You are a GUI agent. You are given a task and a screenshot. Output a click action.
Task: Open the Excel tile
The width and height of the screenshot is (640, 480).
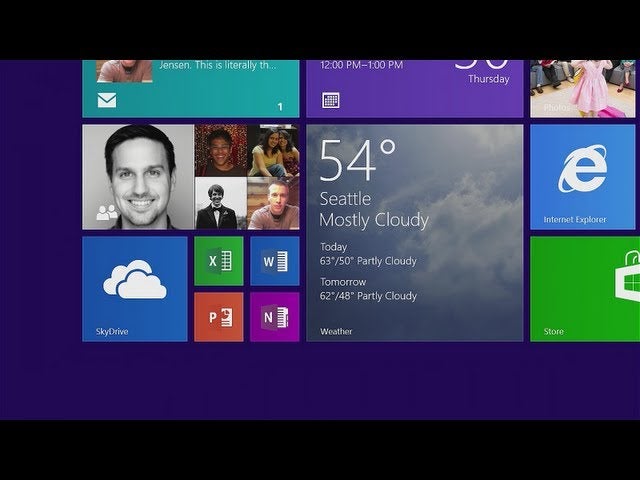218,261
